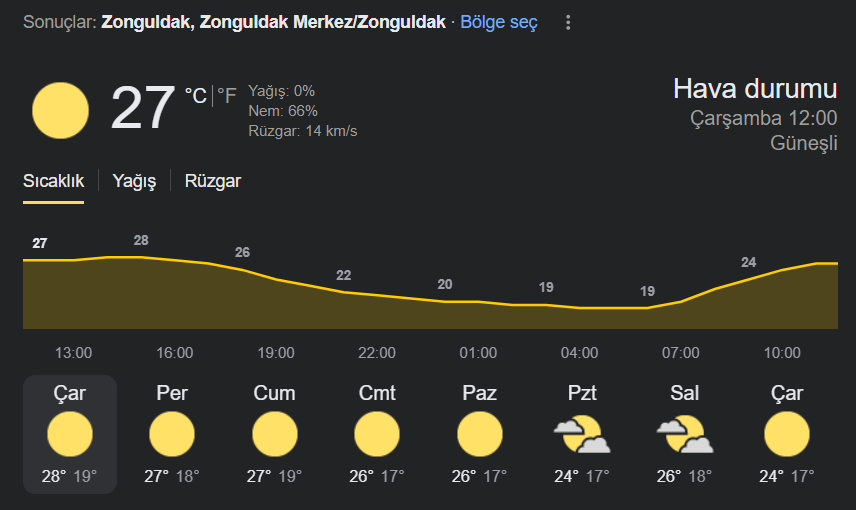The height and width of the screenshot is (510, 856).
Task: Open the three-dot options menu
Action: [x=568, y=22]
